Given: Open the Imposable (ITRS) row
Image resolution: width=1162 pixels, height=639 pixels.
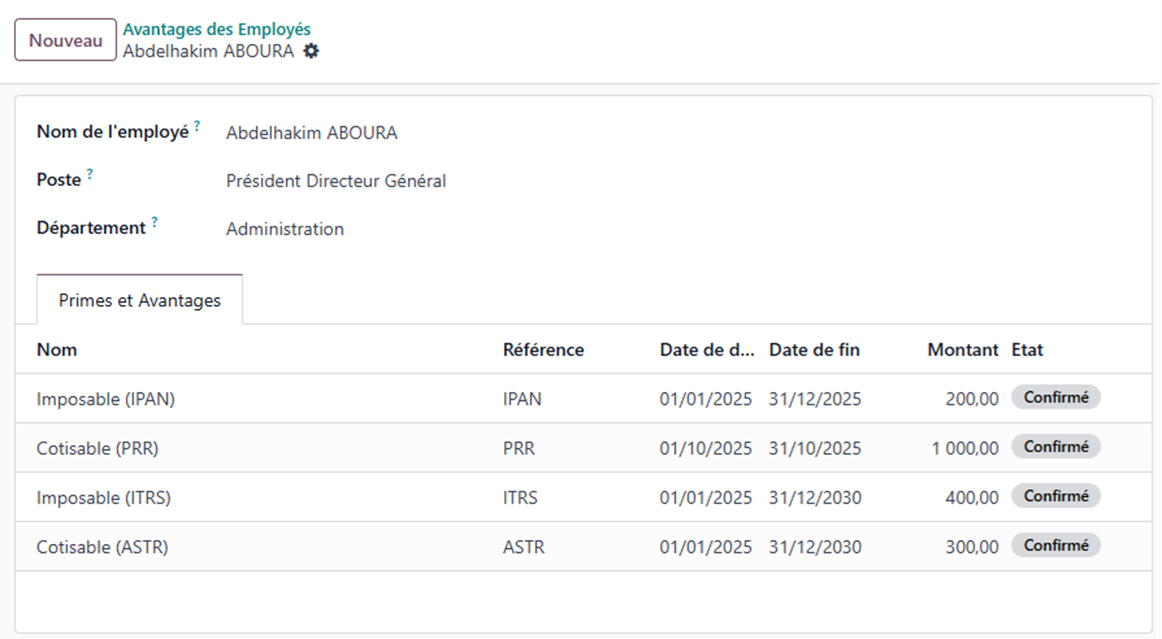Looking at the screenshot, I should click(104, 497).
